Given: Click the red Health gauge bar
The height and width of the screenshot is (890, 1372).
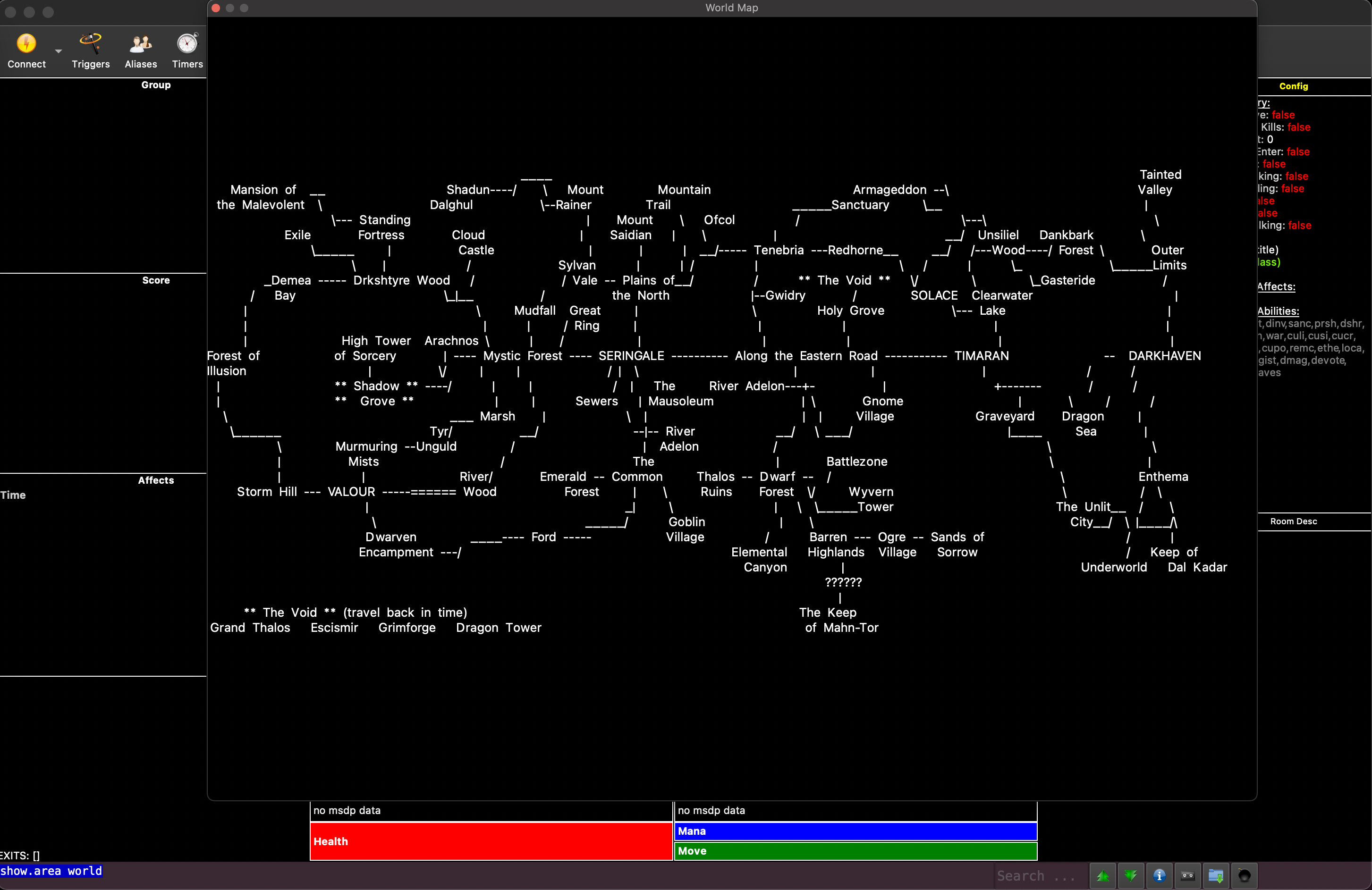Looking at the screenshot, I should [x=491, y=841].
